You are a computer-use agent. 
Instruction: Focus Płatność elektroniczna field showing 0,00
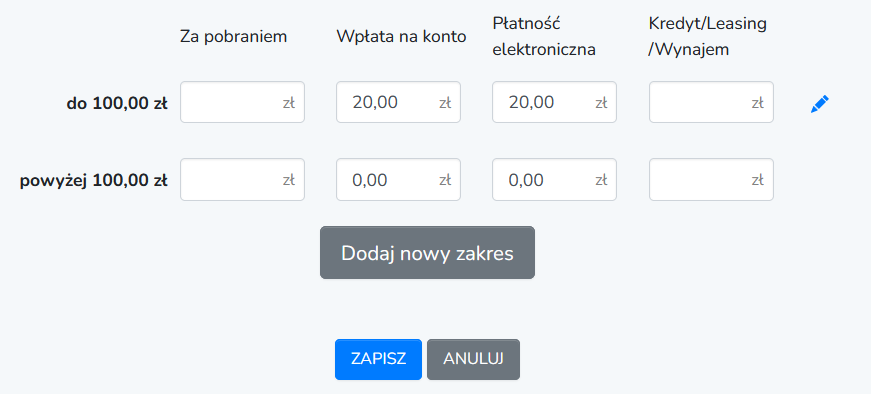coord(554,179)
